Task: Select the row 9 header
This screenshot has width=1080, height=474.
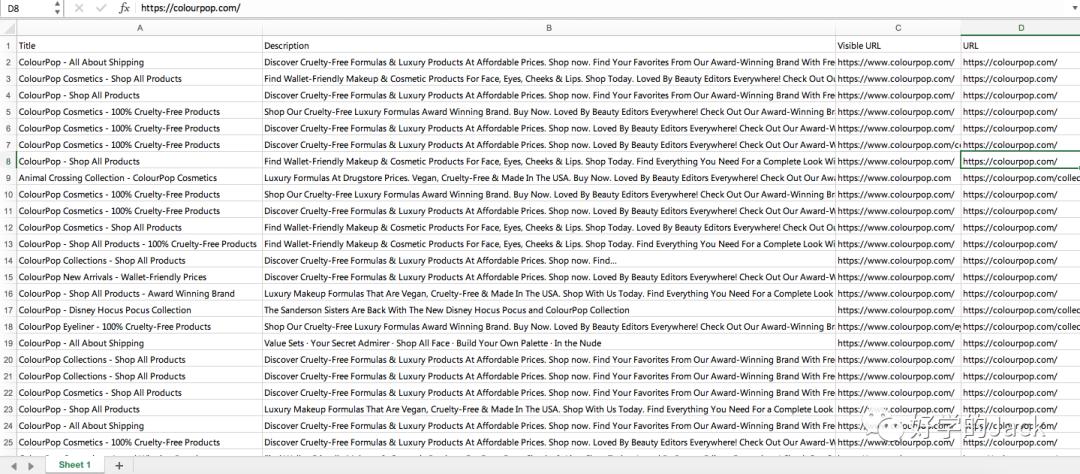Action: pyautogui.click(x=8, y=178)
